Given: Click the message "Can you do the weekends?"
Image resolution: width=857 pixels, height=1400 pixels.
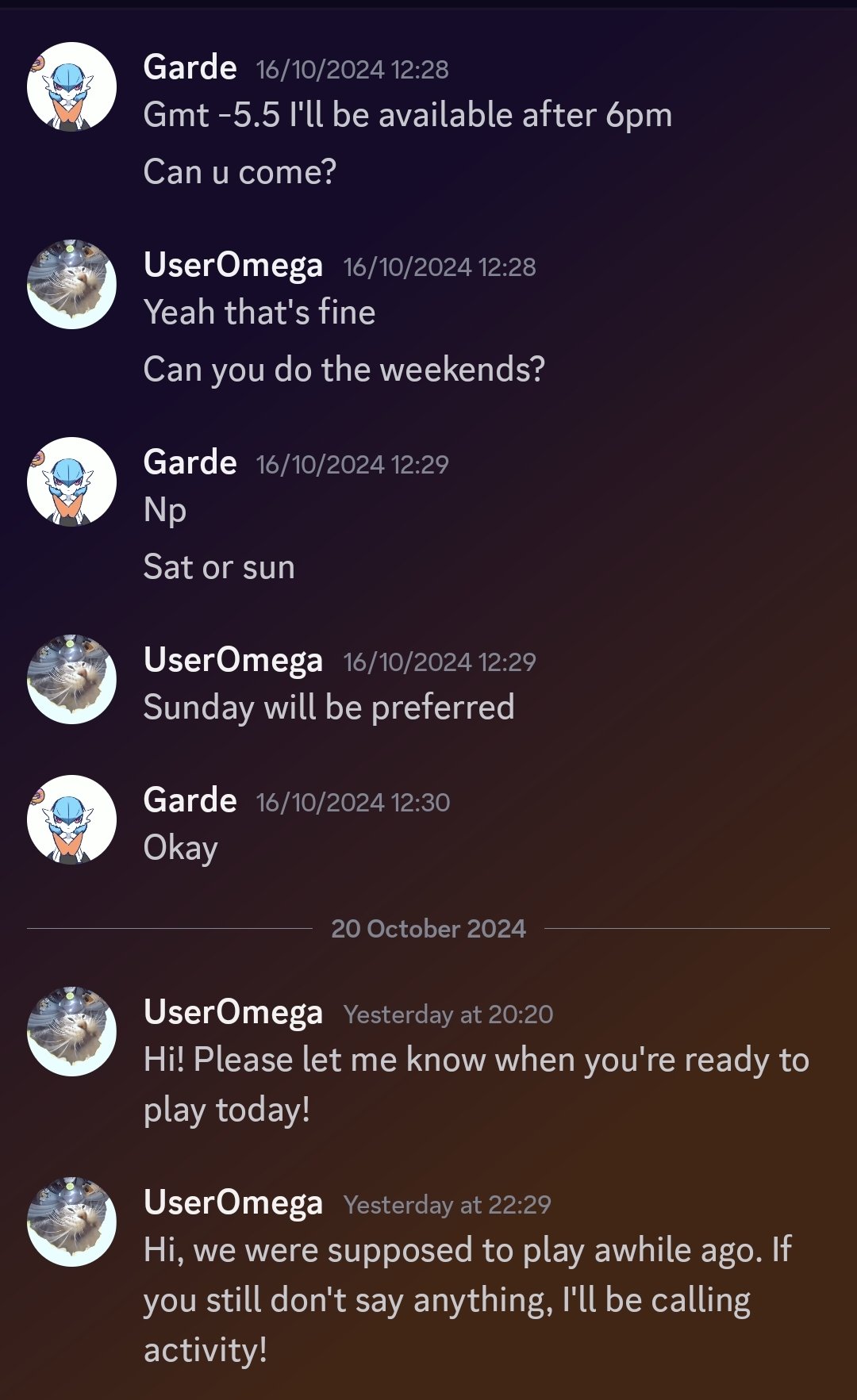Looking at the screenshot, I should click(x=344, y=368).
